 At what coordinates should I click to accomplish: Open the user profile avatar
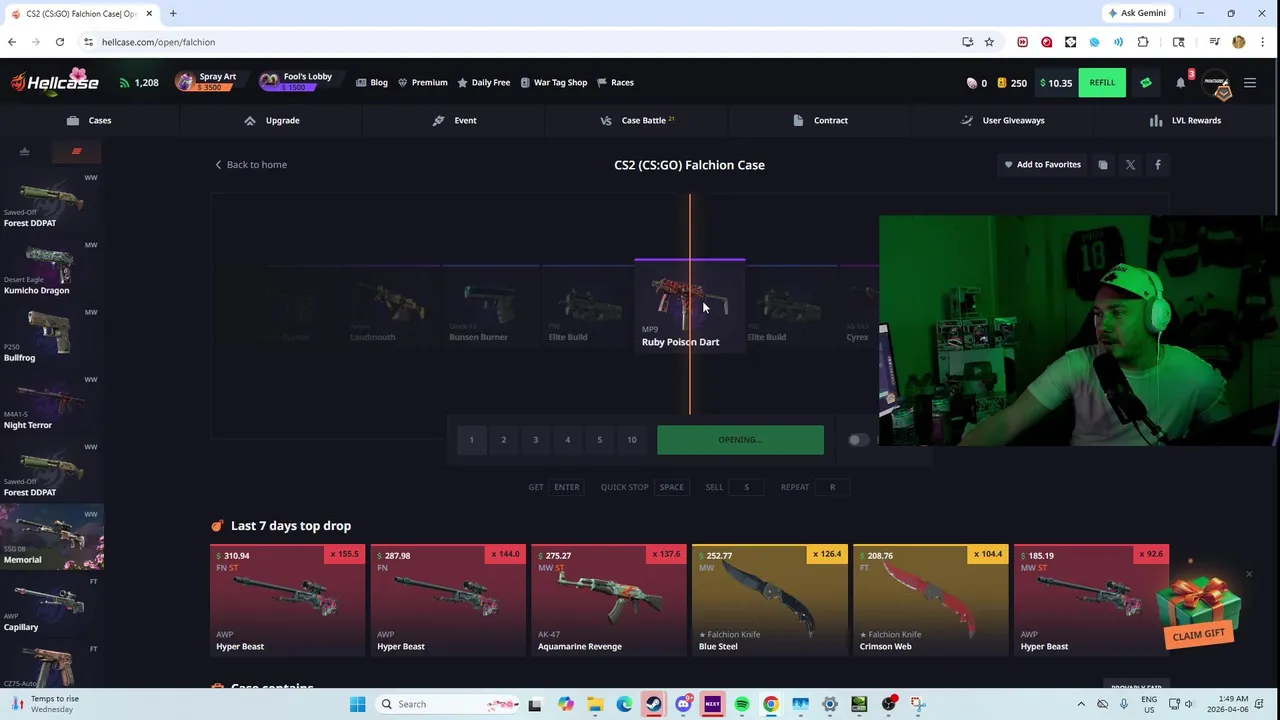tap(1217, 84)
